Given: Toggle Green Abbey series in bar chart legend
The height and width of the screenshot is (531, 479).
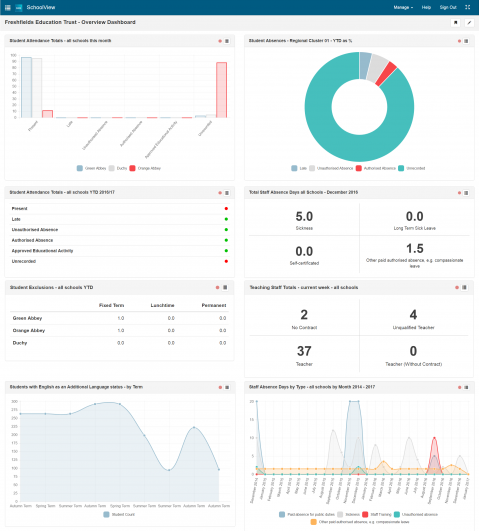Looking at the screenshot, I should point(91,168).
